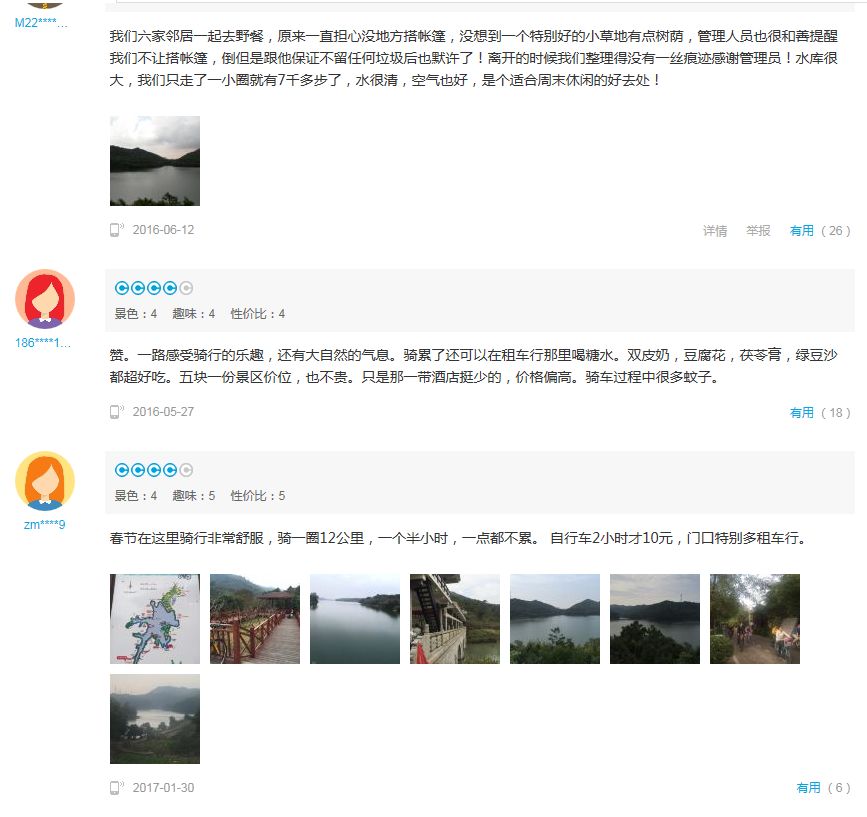Click the mobile phone icon beside 2017-01-30

click(x=116, y=788)
